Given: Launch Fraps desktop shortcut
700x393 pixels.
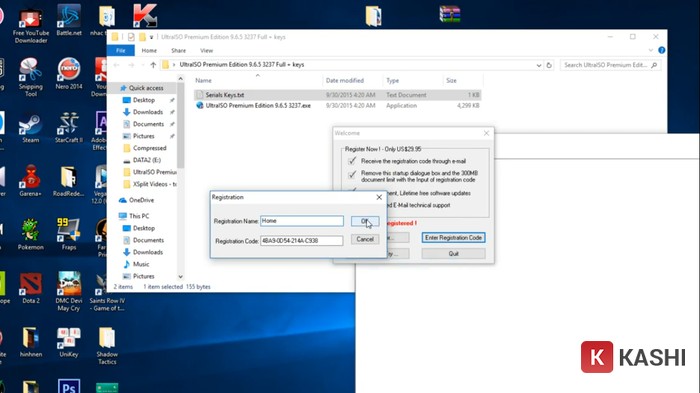Looking at the screenshot, I should click(69, 234).
